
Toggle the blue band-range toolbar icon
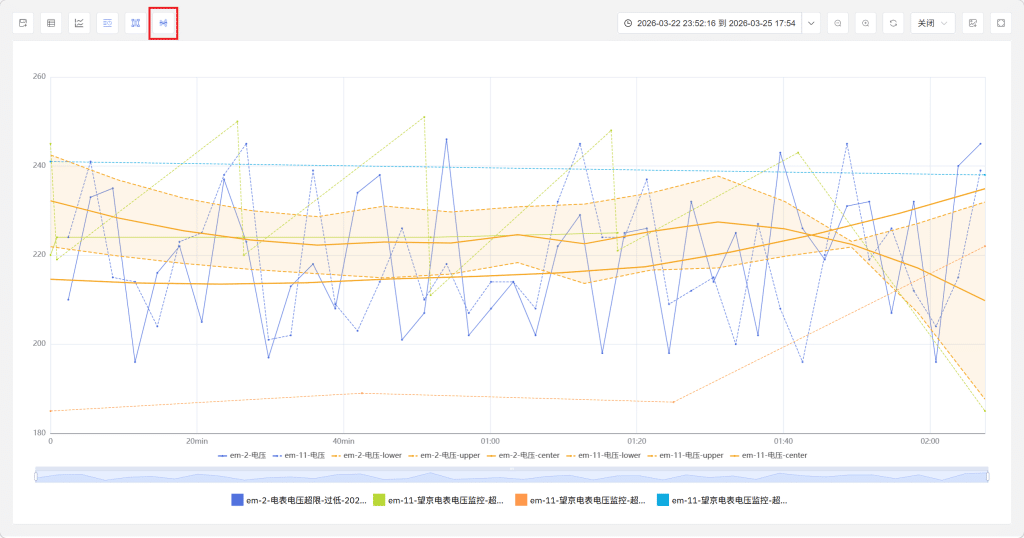point(135,23)
